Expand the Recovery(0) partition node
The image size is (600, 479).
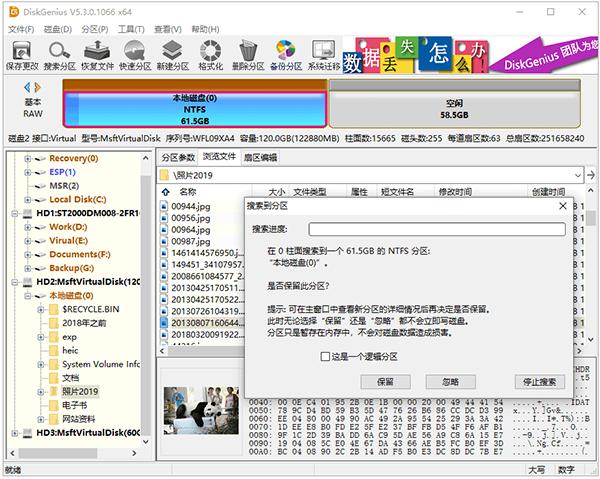point(28,158)
